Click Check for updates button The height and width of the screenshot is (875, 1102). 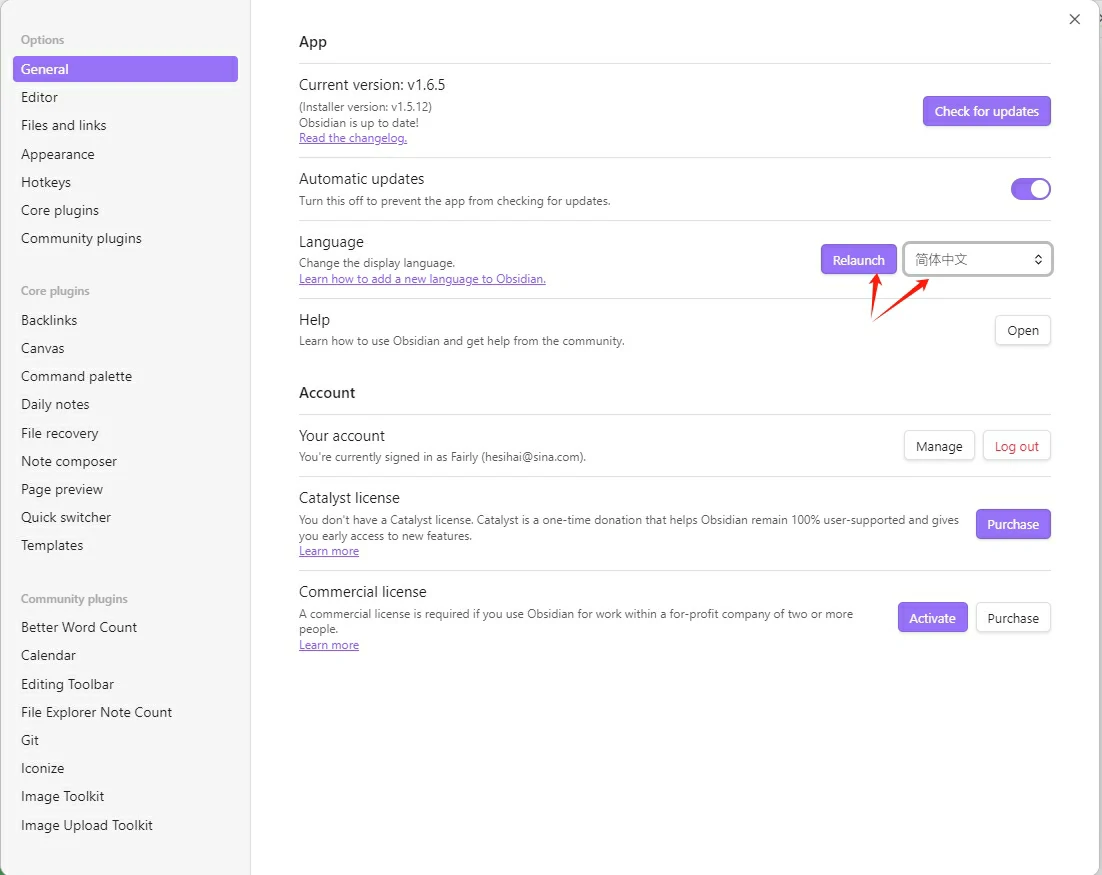coord(986,111)
